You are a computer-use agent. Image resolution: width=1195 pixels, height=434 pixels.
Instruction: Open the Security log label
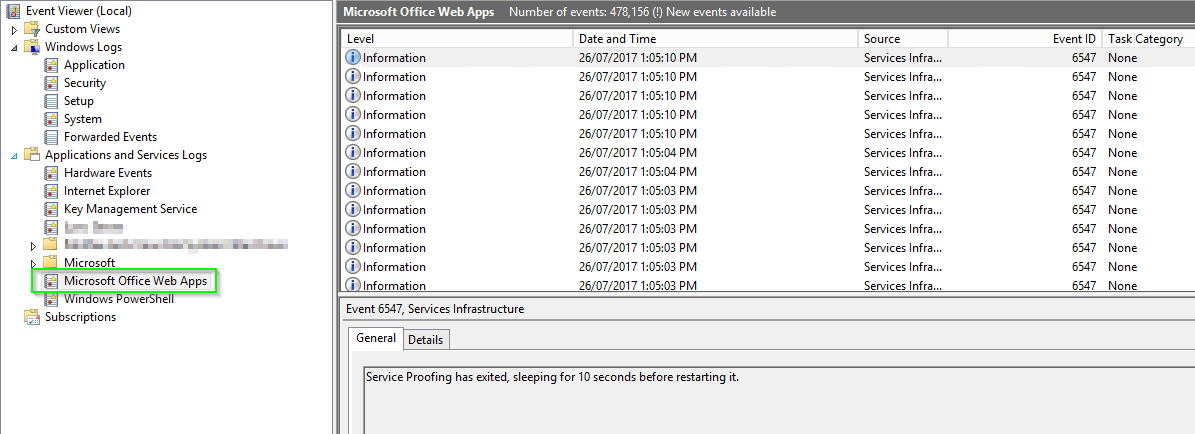pyautogui.click(x=85, y=83)
